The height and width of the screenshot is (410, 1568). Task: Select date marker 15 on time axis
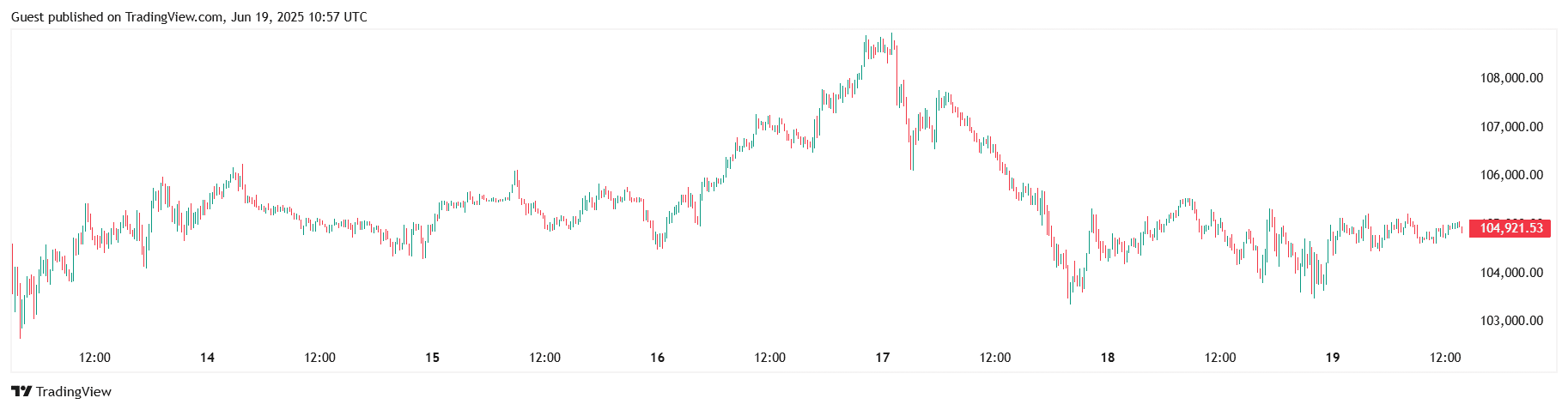point(432,358)
